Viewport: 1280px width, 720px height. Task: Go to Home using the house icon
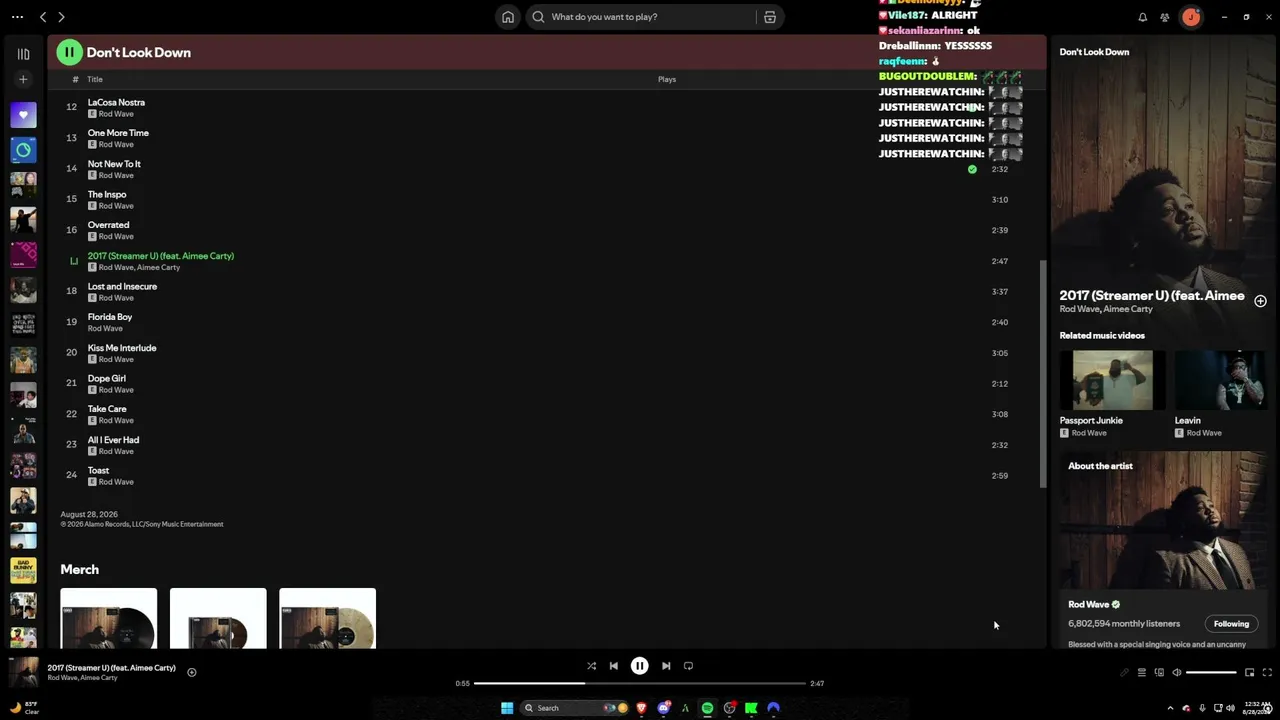[508, 17]
